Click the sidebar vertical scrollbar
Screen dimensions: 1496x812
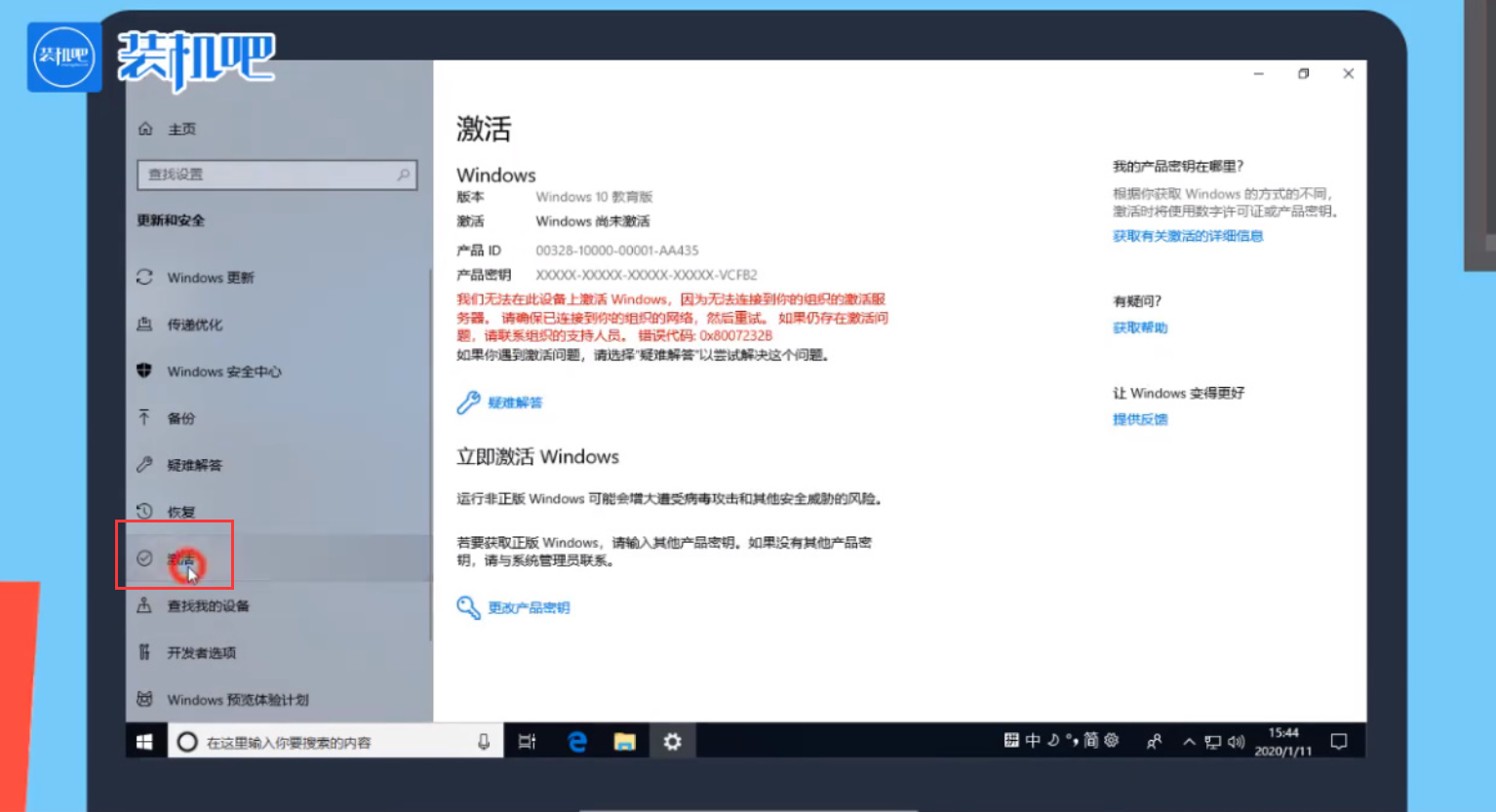430,454
